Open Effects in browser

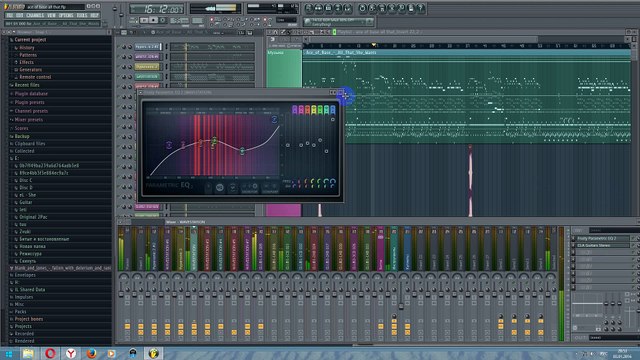(27, 62)
